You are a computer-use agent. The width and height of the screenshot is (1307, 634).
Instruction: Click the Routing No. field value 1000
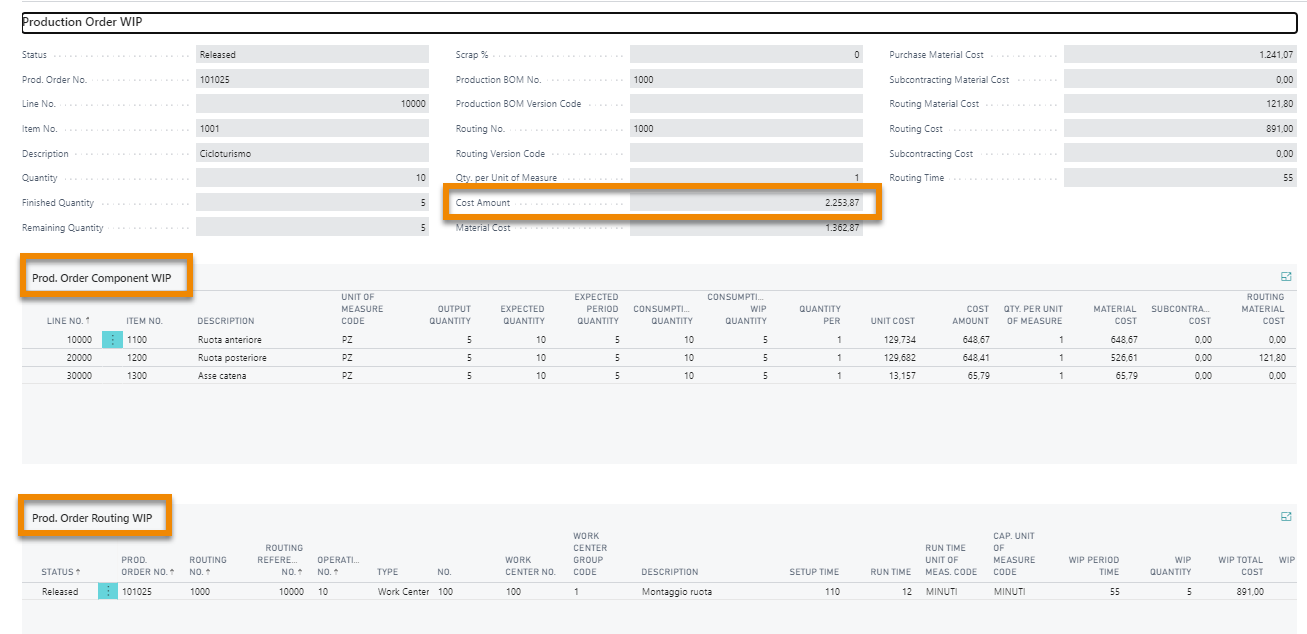746,129
